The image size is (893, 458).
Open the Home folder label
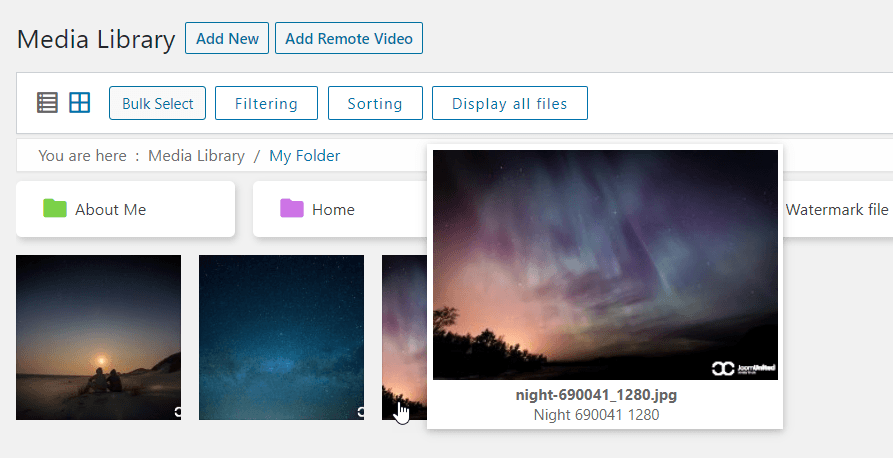(x=333, y=210)
